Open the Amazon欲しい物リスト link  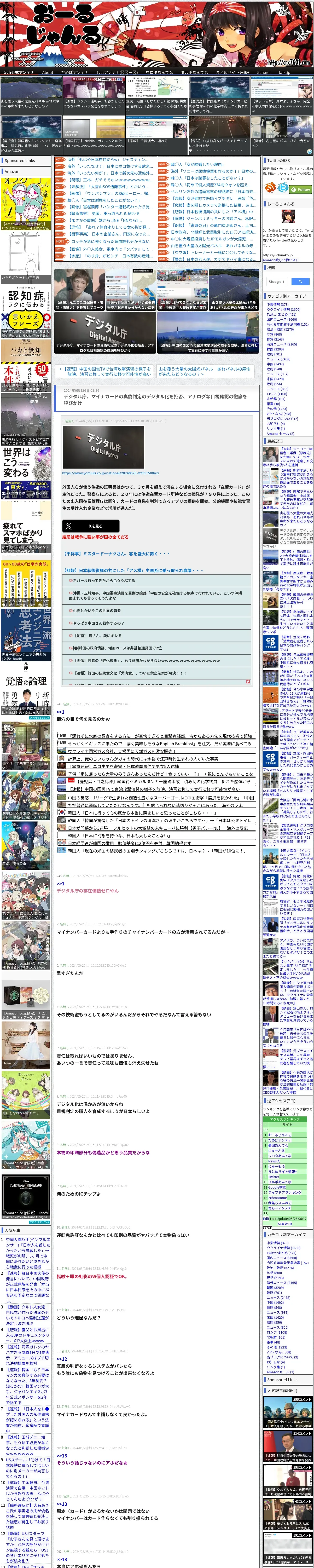[281, 260]
